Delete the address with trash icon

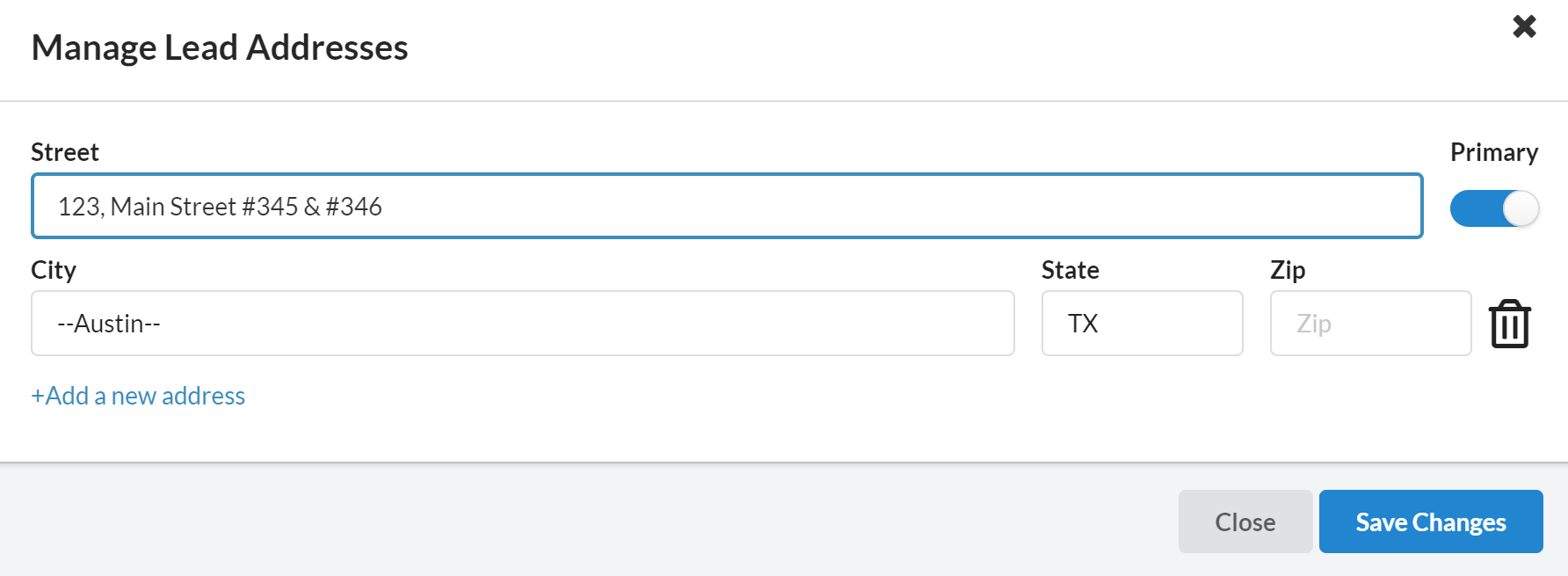point(1509,324)
